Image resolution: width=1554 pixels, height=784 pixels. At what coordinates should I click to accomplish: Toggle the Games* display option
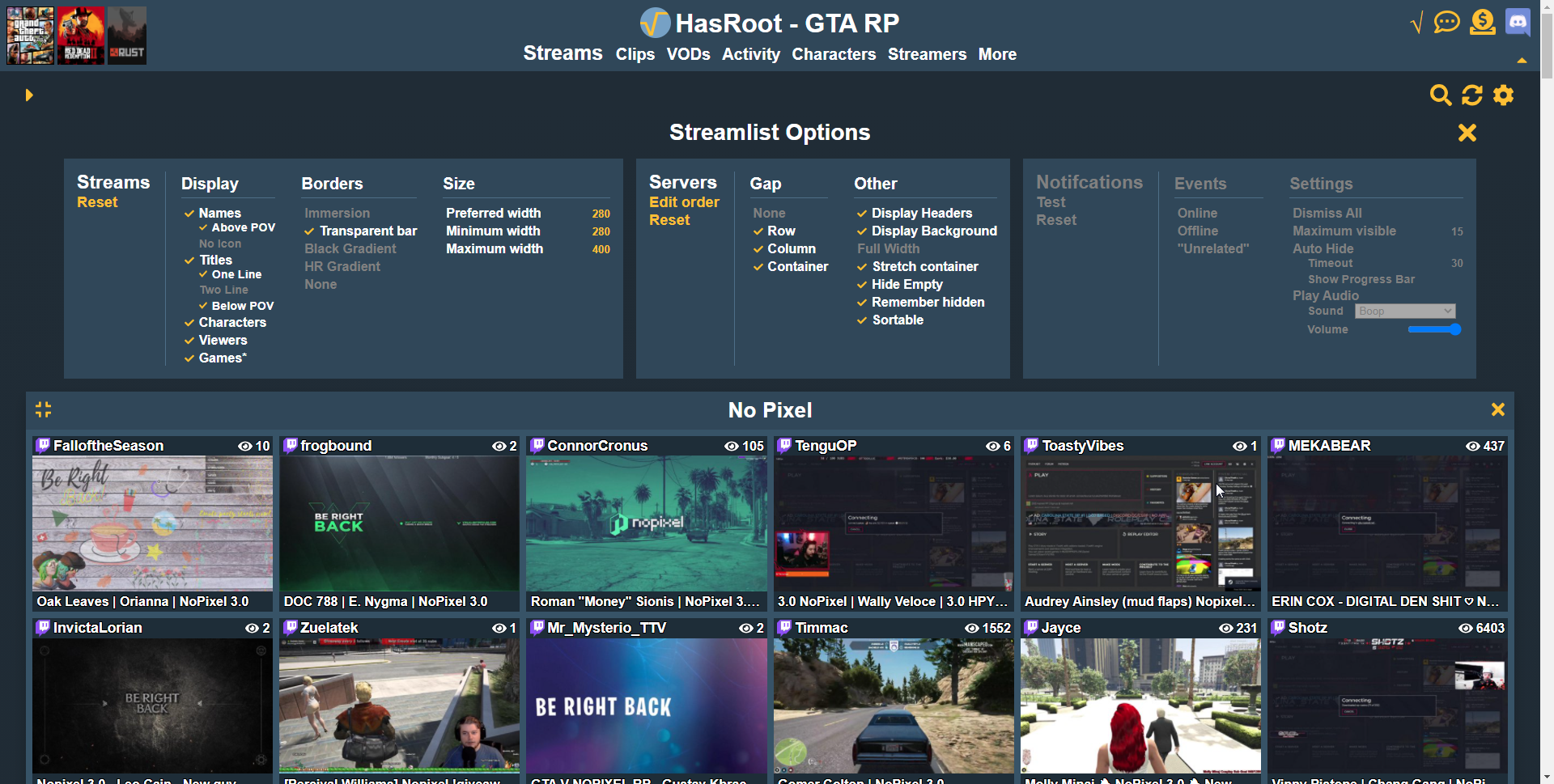coord(215,358)
